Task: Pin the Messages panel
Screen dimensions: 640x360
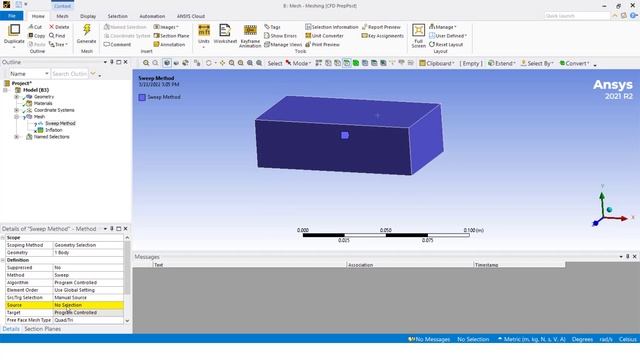Action: pyautogui.click(x=628, y=256)
